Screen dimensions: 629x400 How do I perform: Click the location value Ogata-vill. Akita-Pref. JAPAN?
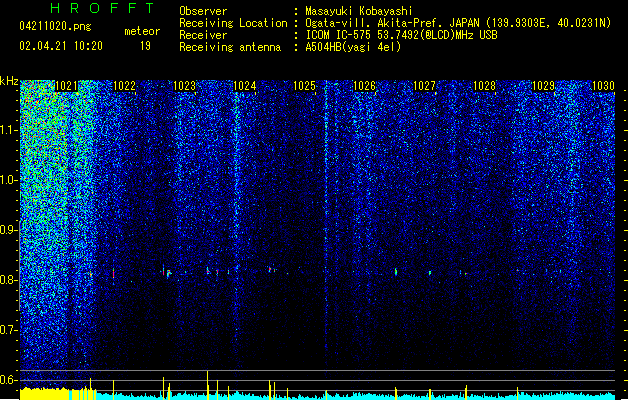(392, 23)
